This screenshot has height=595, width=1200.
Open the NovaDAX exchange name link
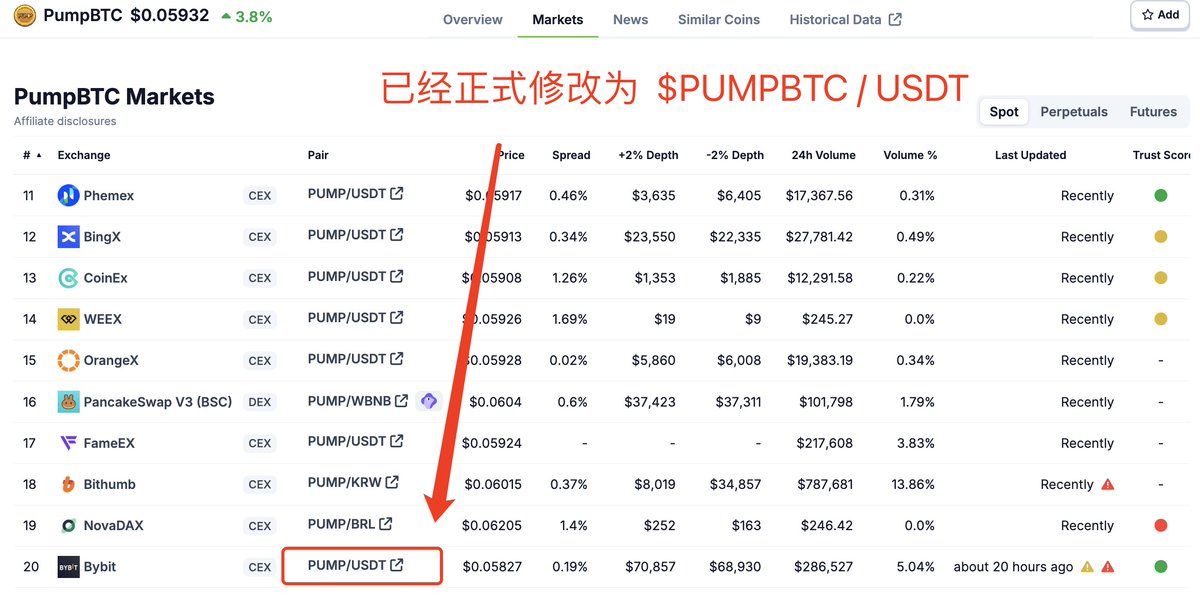pyautogui.click(x=114, y=525)
